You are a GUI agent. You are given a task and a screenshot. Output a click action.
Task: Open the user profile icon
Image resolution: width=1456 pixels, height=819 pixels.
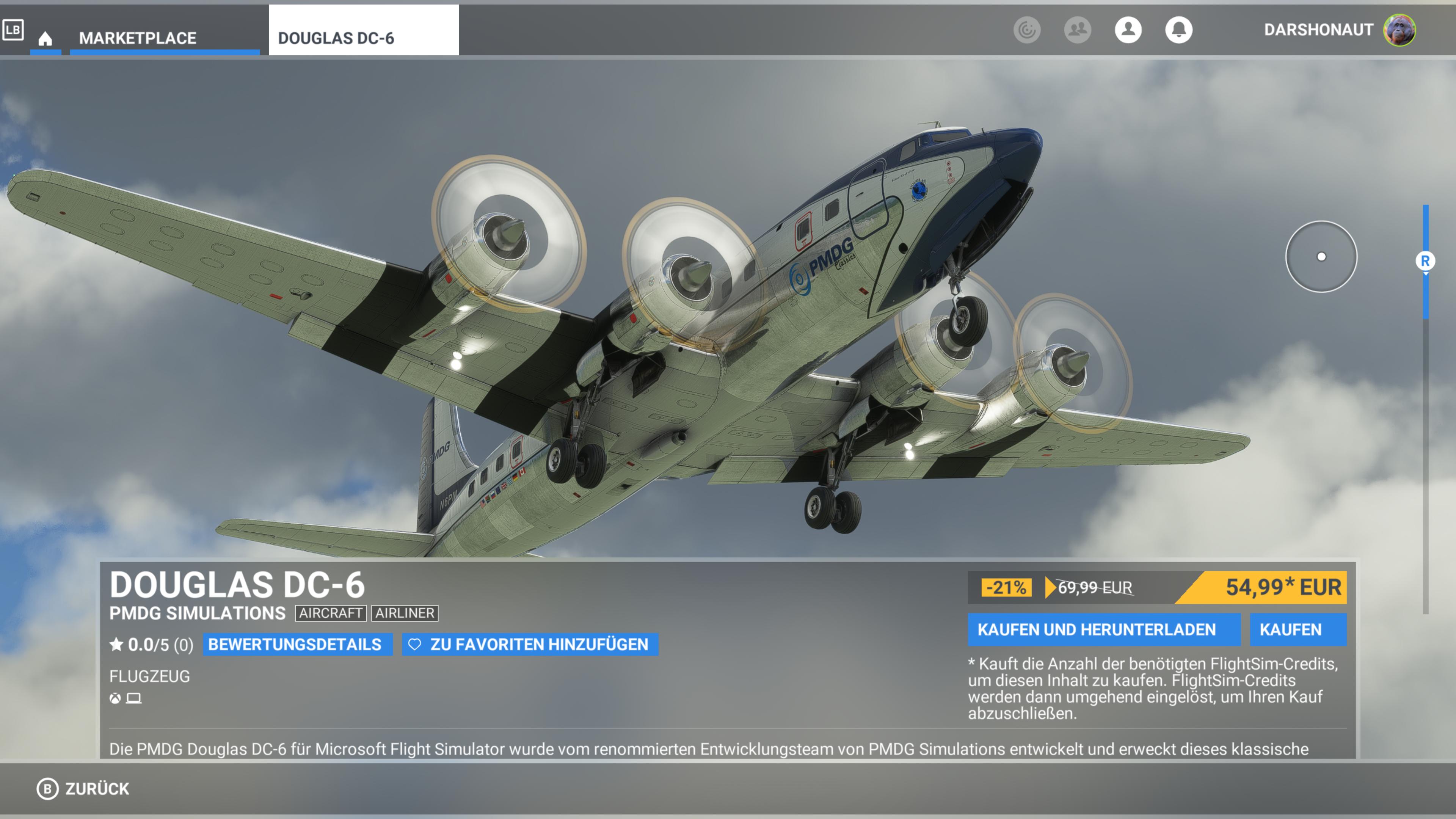coord(1128,30)
